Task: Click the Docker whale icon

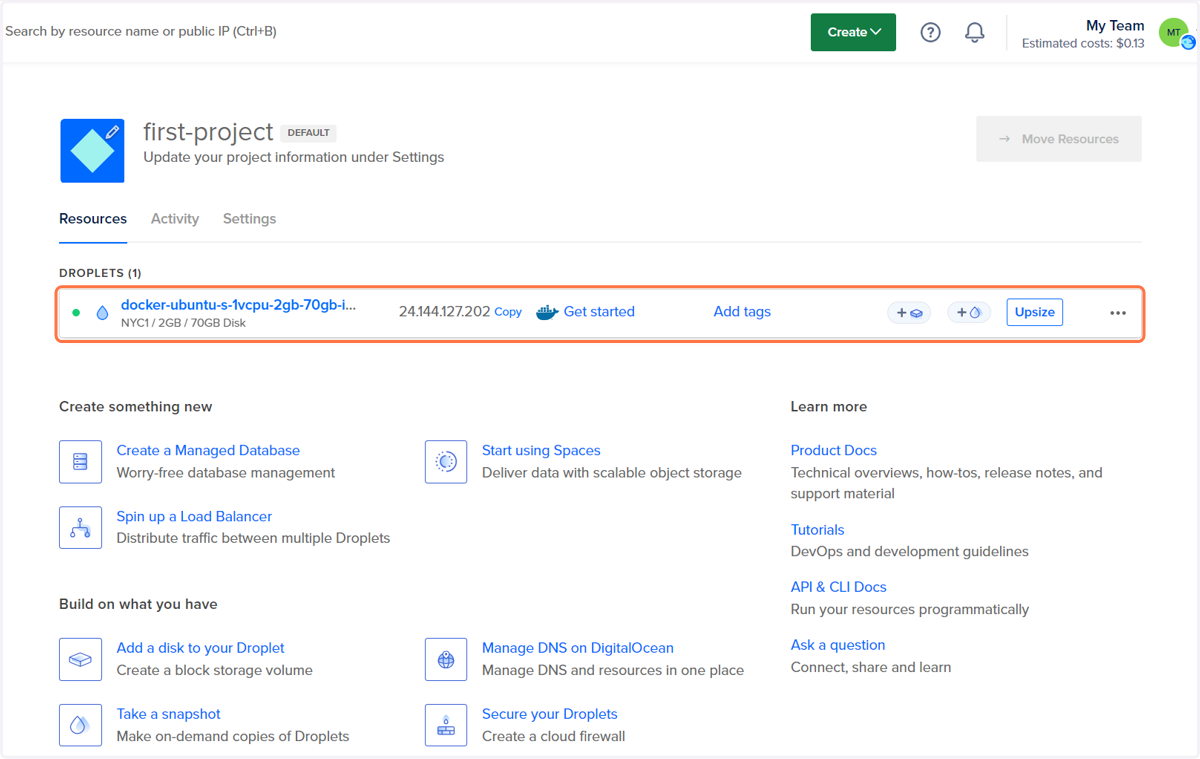Action: tap(547, 312)
